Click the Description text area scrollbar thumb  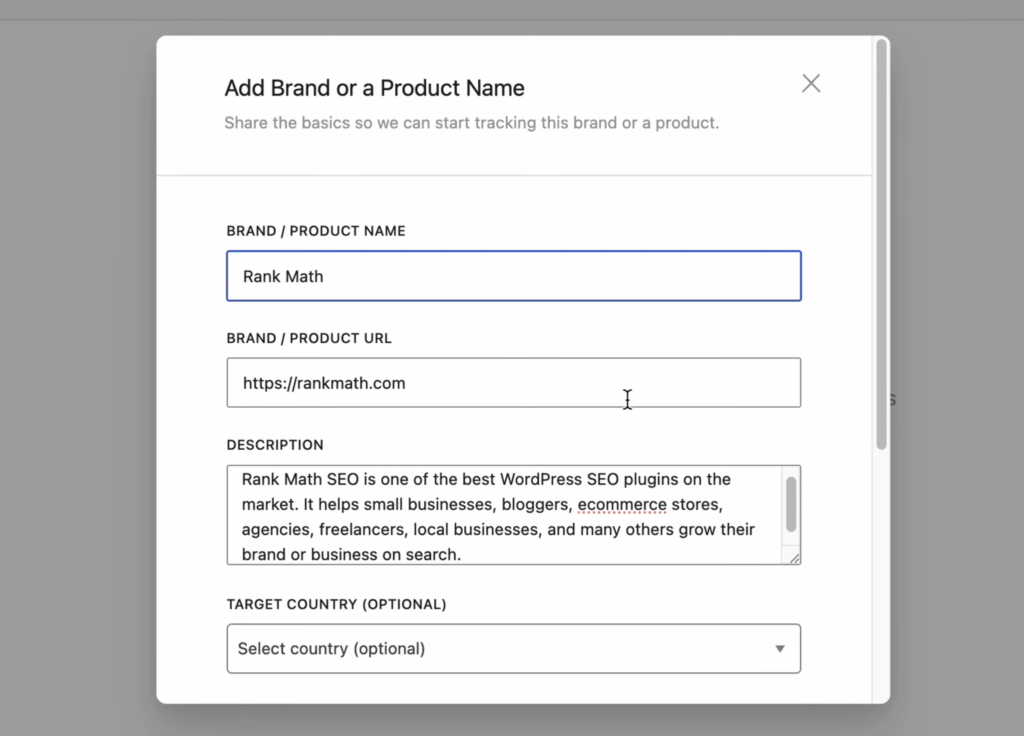(x=791, y=504)
